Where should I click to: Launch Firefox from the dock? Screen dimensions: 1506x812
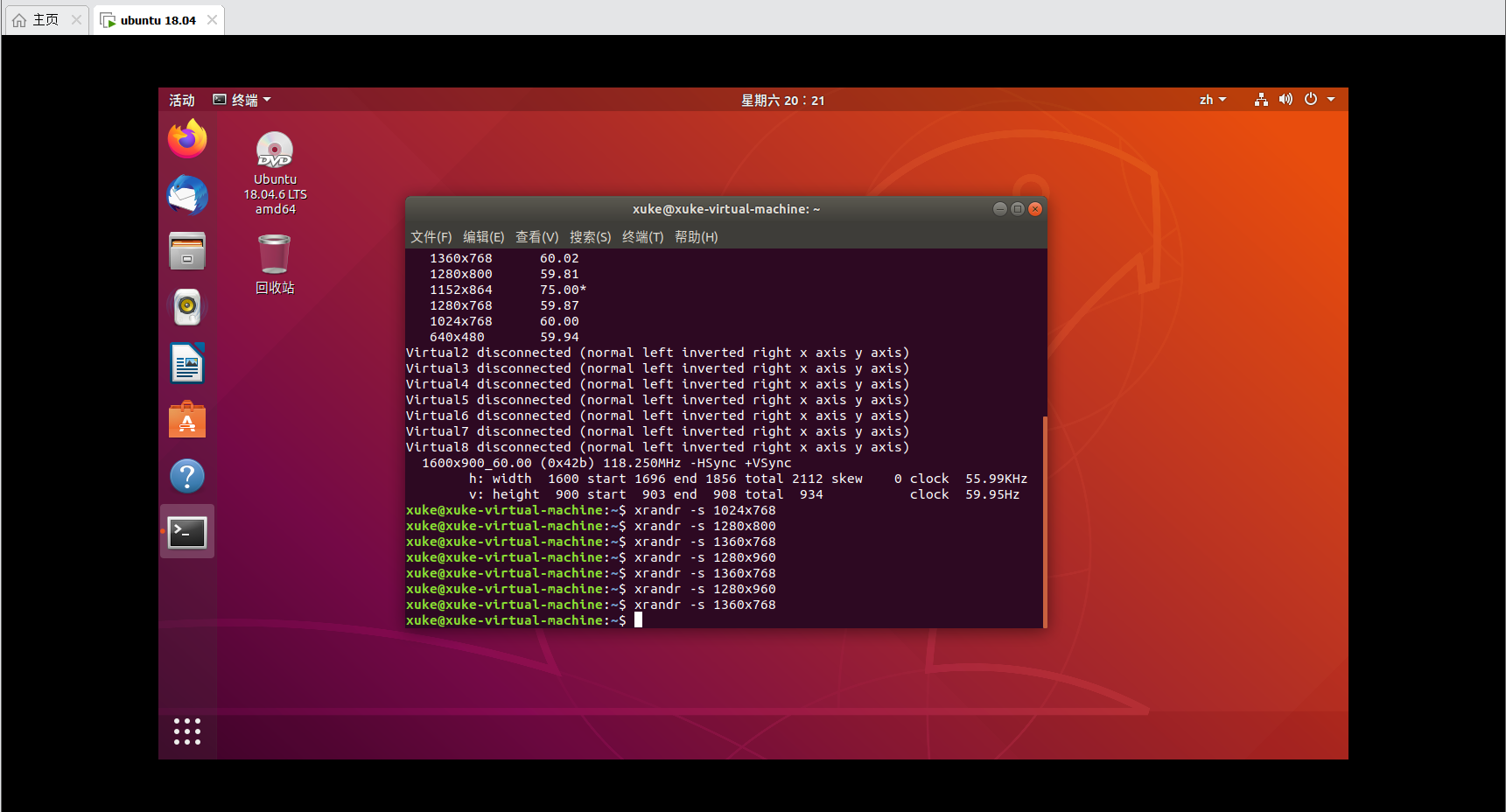186,138
